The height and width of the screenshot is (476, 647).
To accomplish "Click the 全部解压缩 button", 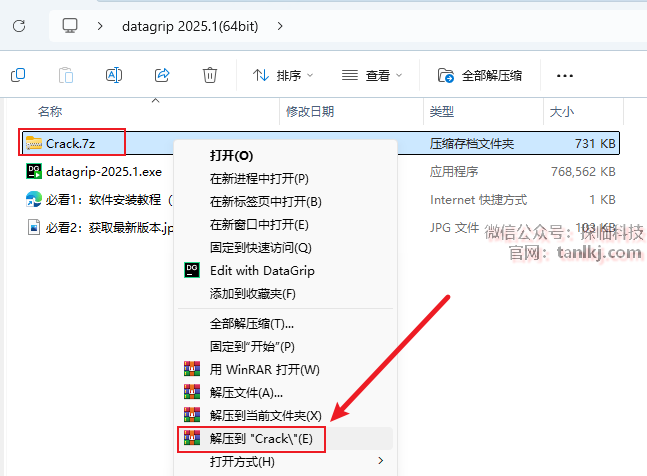I will (x=480, y=75).
